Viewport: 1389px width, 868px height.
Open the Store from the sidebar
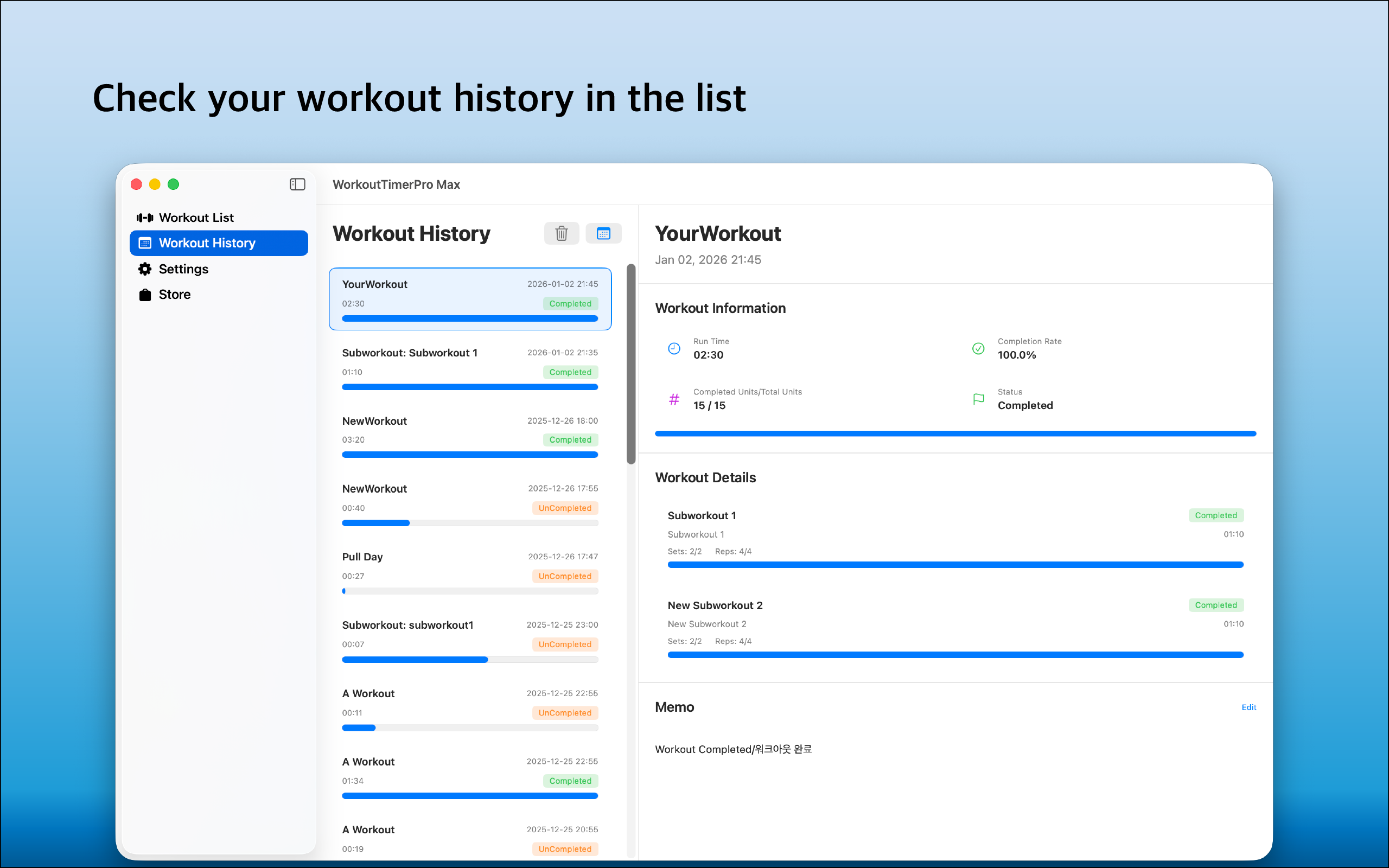point(174,294)
